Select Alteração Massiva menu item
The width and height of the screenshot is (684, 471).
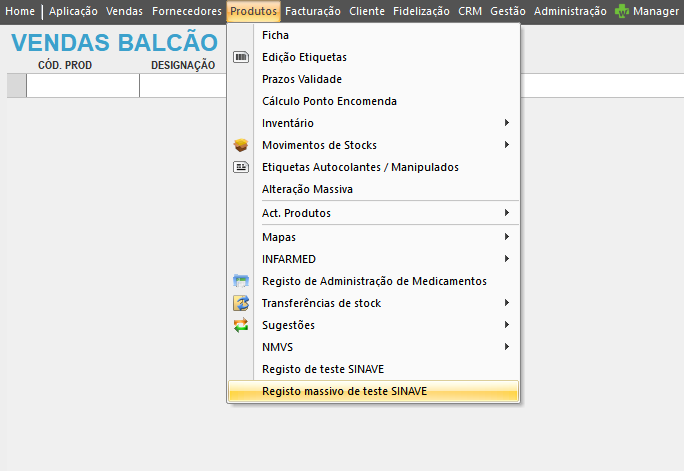(307, 189)
